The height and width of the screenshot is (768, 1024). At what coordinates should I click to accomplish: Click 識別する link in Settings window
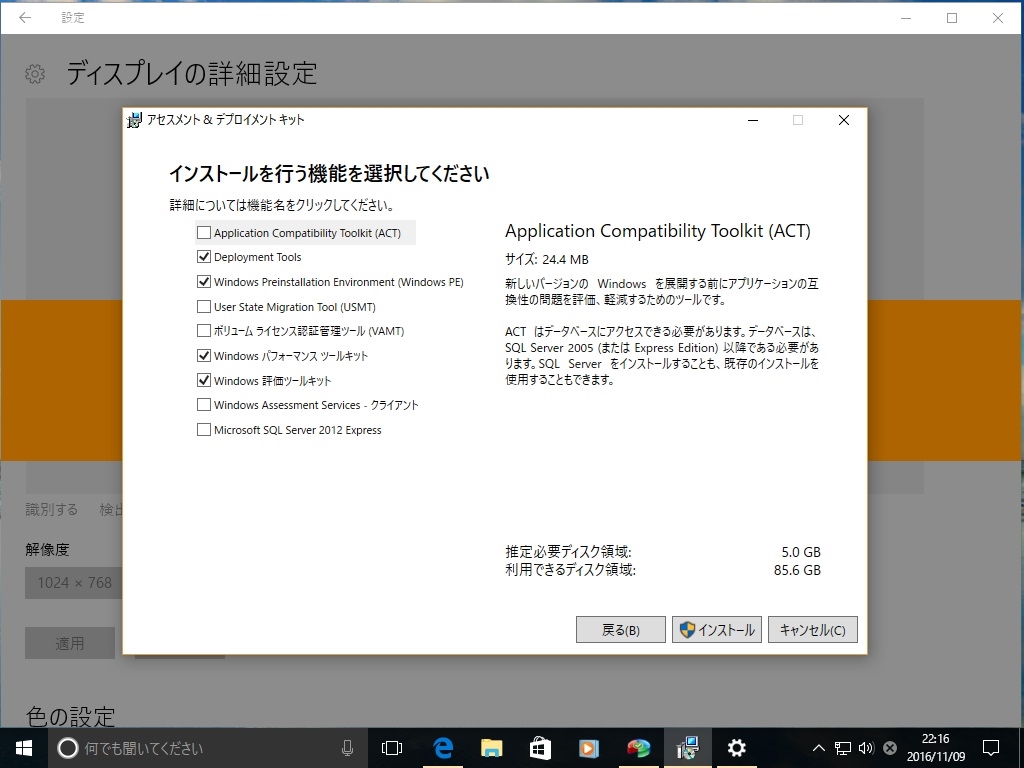click(x=52, y=509)
